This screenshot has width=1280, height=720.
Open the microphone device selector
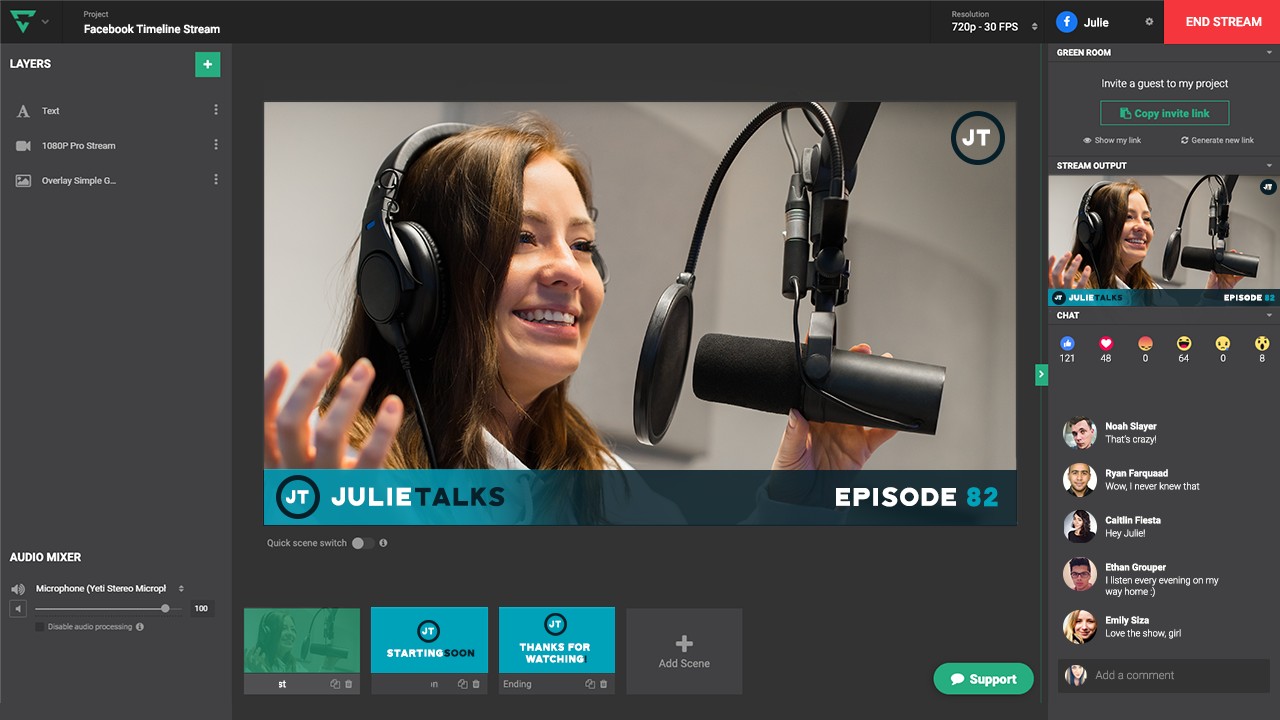(110, 587)
